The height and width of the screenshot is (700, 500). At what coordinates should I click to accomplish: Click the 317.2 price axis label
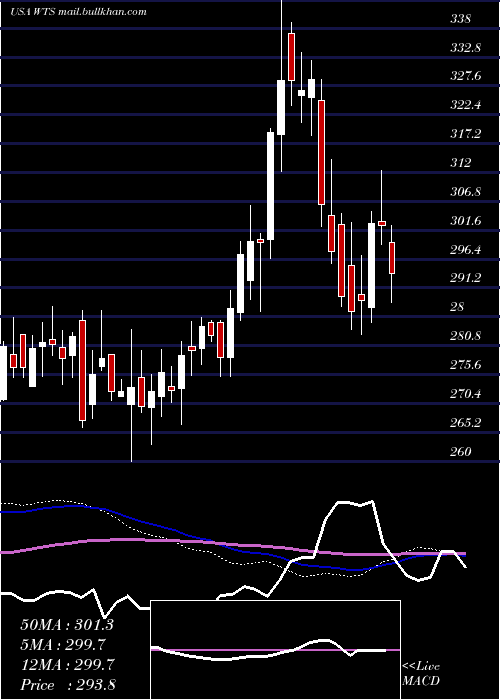click(x=466, y=134)
